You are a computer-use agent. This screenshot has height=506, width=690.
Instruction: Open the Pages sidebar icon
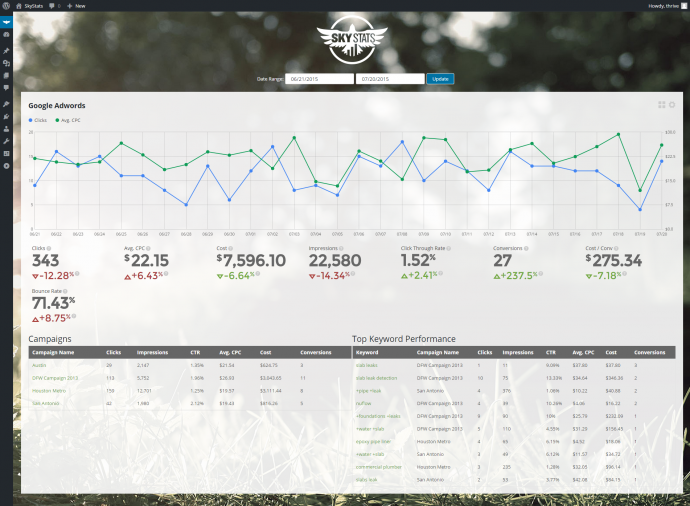[x=6, y=76]
